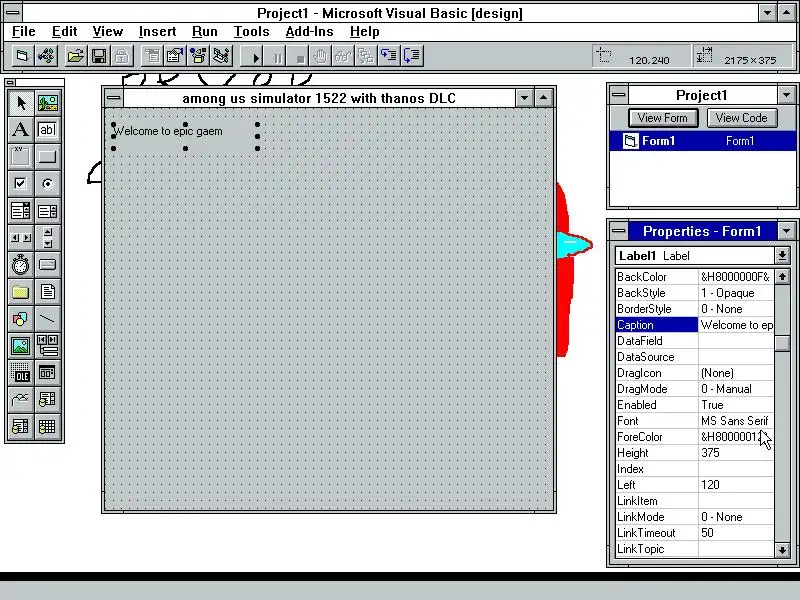
Task: Click the BackColor value &H8000000F&
Action: pos(735,277)
